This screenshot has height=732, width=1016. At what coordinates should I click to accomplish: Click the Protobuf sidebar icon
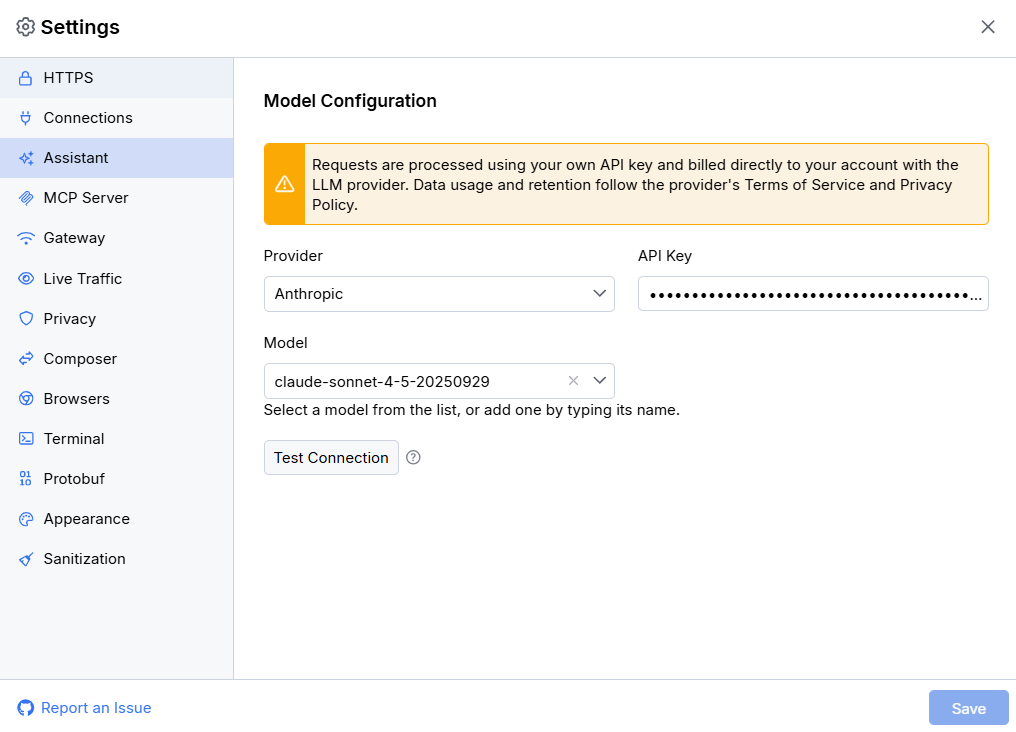click(x=25, y=478)
